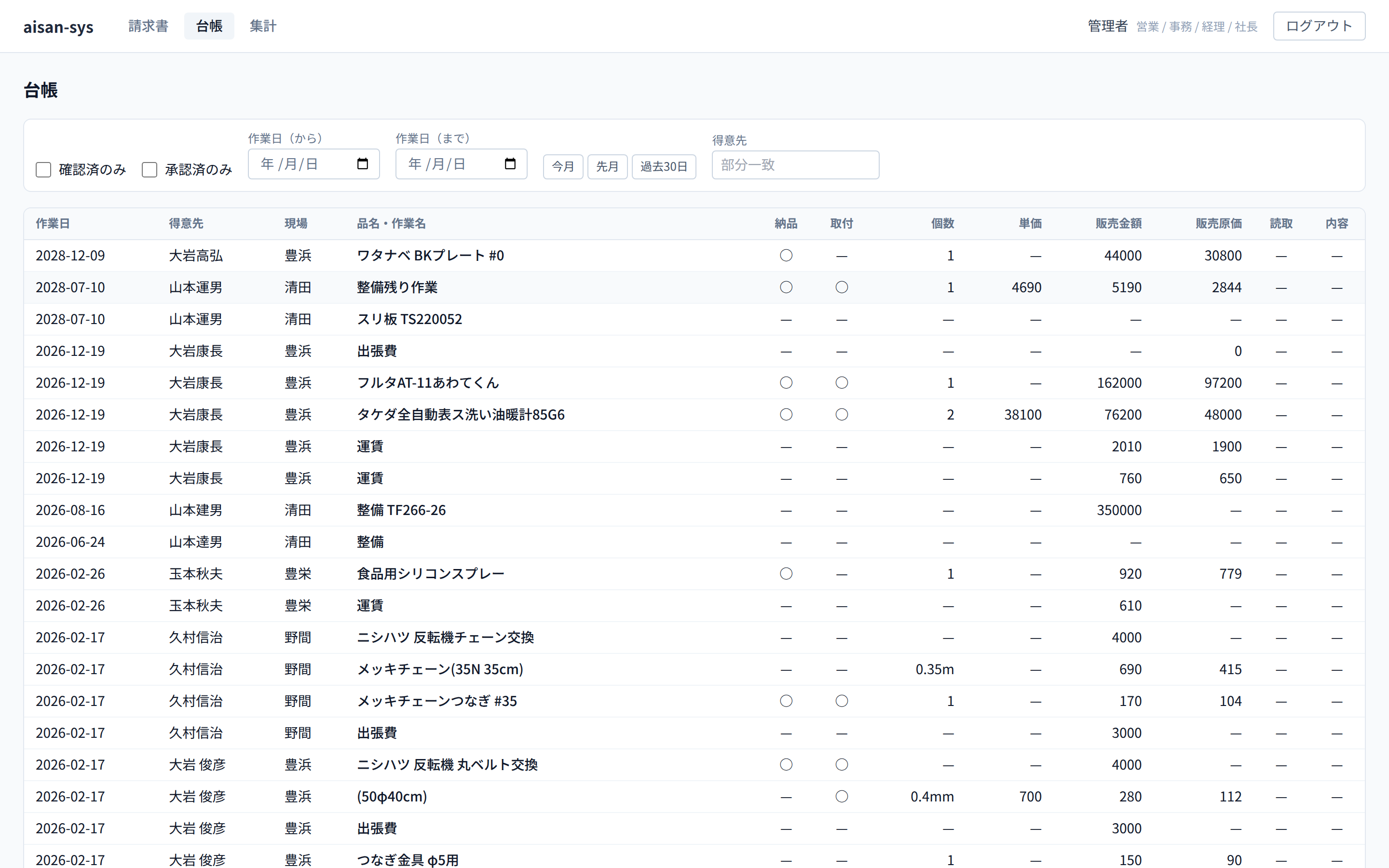This screenshot has width=1389, height=868.
Task: Filter by 先月
Action: pyautogui.click(x=607, y=166)
